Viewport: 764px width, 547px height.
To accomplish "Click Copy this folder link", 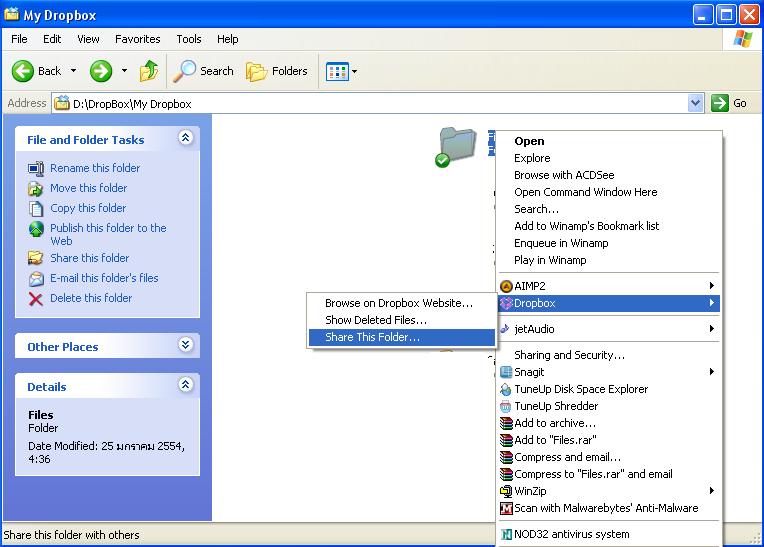I will click(x=88, y=208).
